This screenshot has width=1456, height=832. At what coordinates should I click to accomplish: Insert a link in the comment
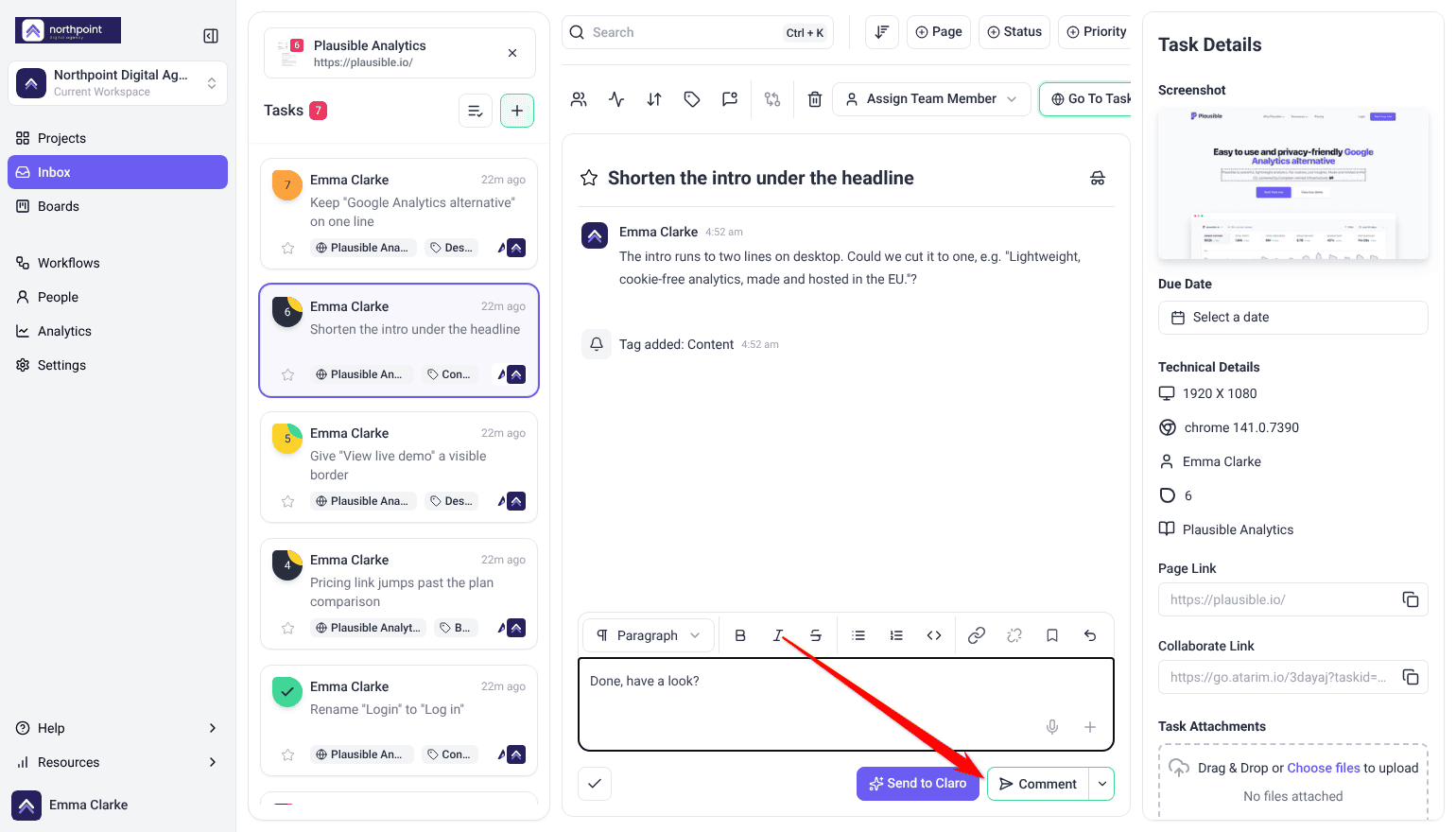977,635
